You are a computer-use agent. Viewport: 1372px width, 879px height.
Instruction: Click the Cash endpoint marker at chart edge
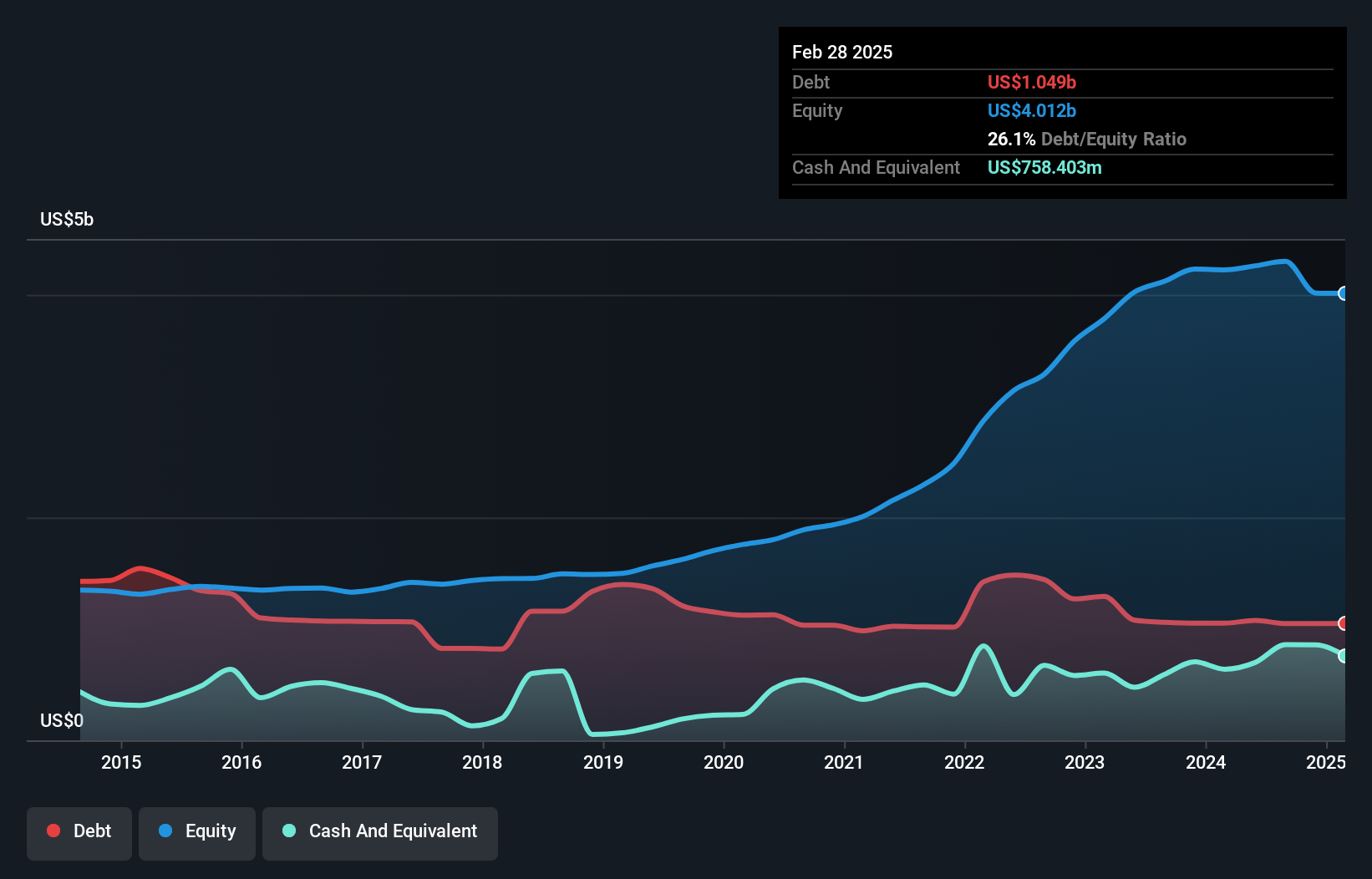[1344, 657]
